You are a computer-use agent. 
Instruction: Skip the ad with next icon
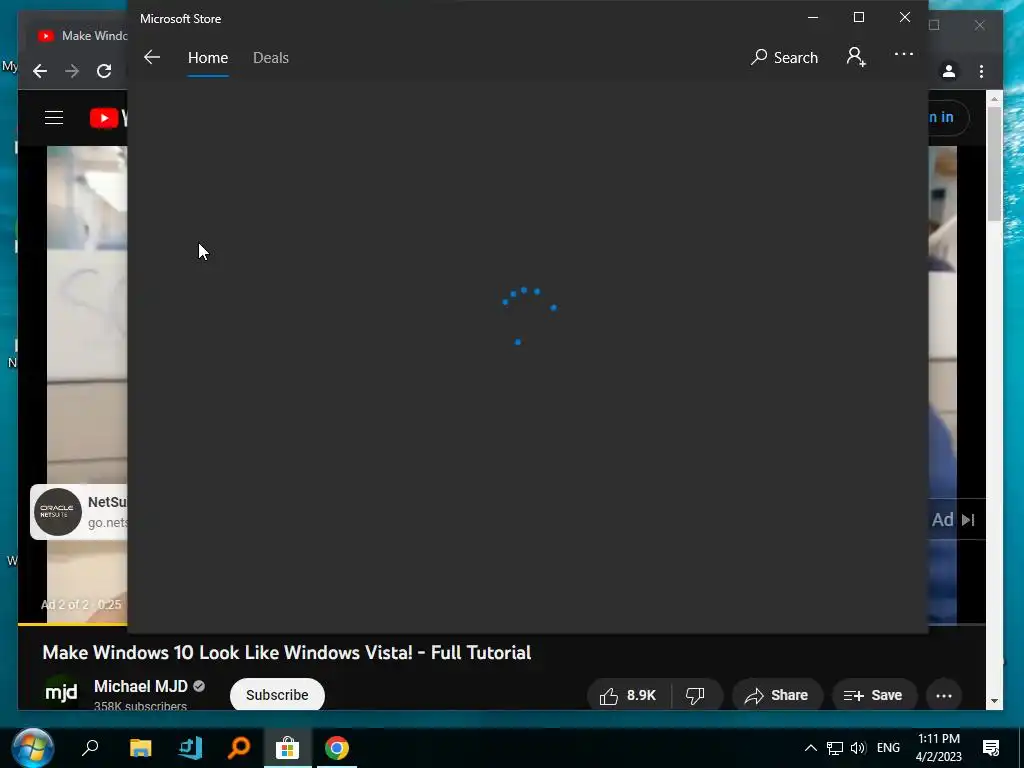coord(968,520)
